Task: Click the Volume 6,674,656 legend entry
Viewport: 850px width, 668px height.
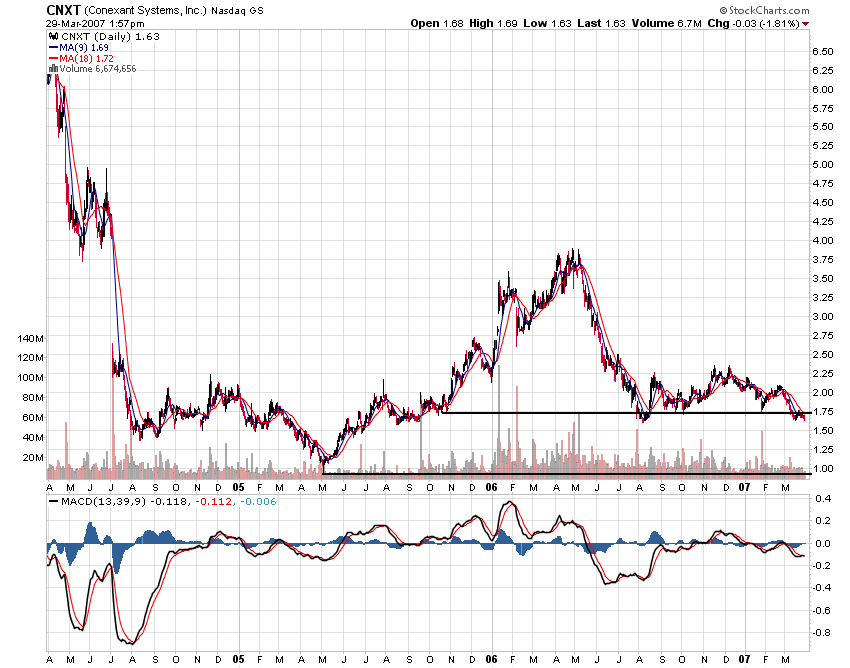Action: [98, 69]
